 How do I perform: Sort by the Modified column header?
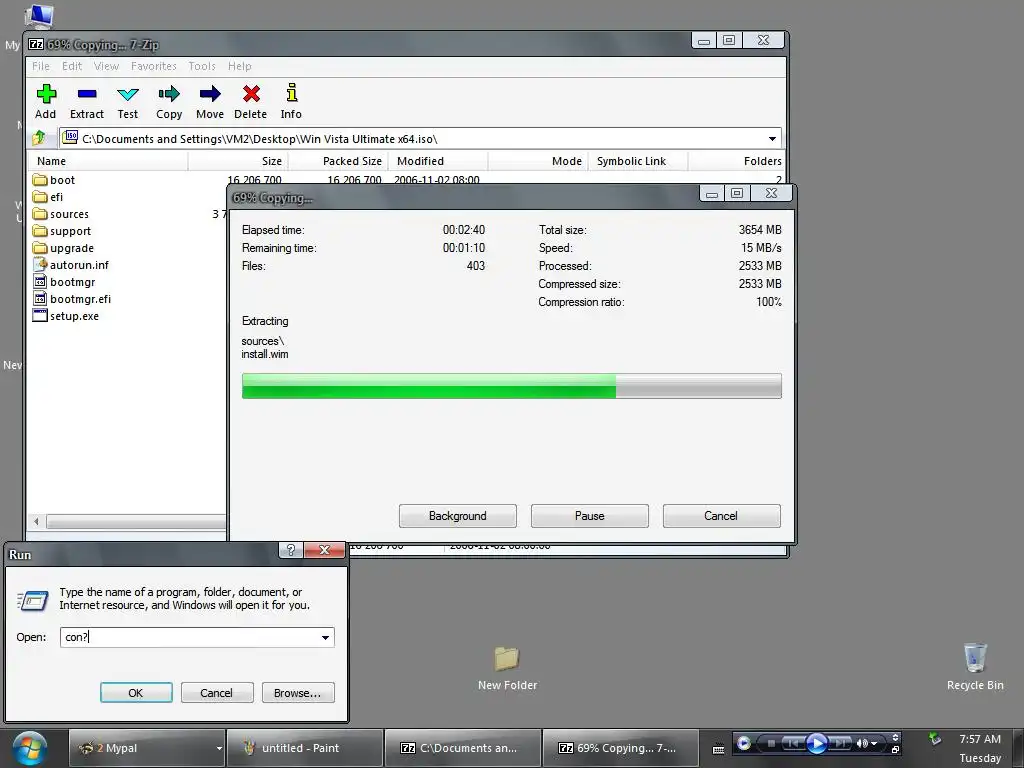click(438, 161)
